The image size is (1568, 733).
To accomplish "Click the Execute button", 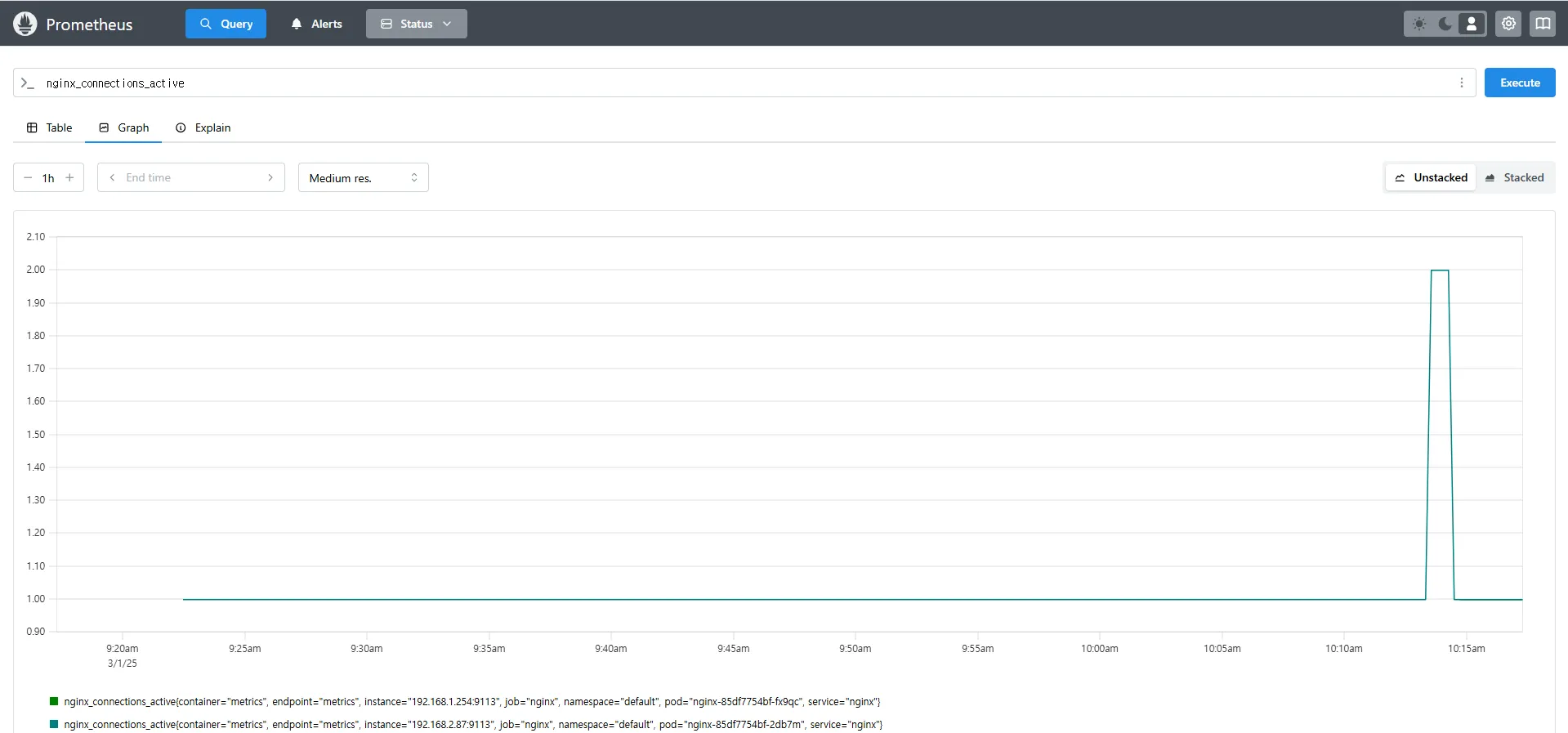I will 1520,83.
